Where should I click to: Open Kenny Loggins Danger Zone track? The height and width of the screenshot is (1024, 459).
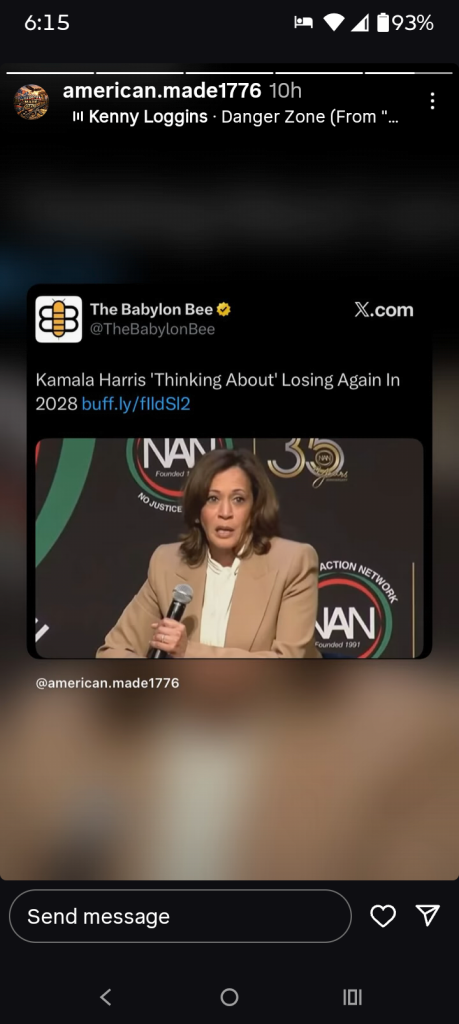(x=243, y=118)
